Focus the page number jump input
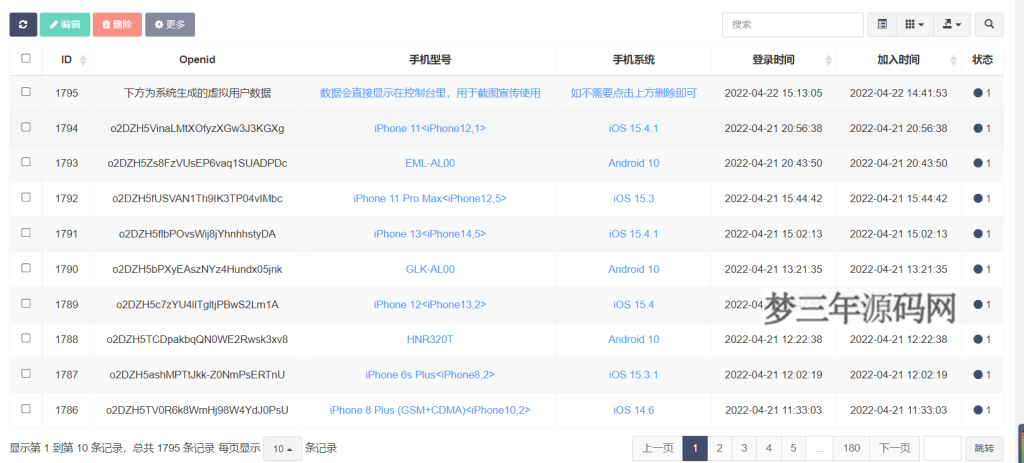This screenshot has height=463, width=1024. [942, 449]
